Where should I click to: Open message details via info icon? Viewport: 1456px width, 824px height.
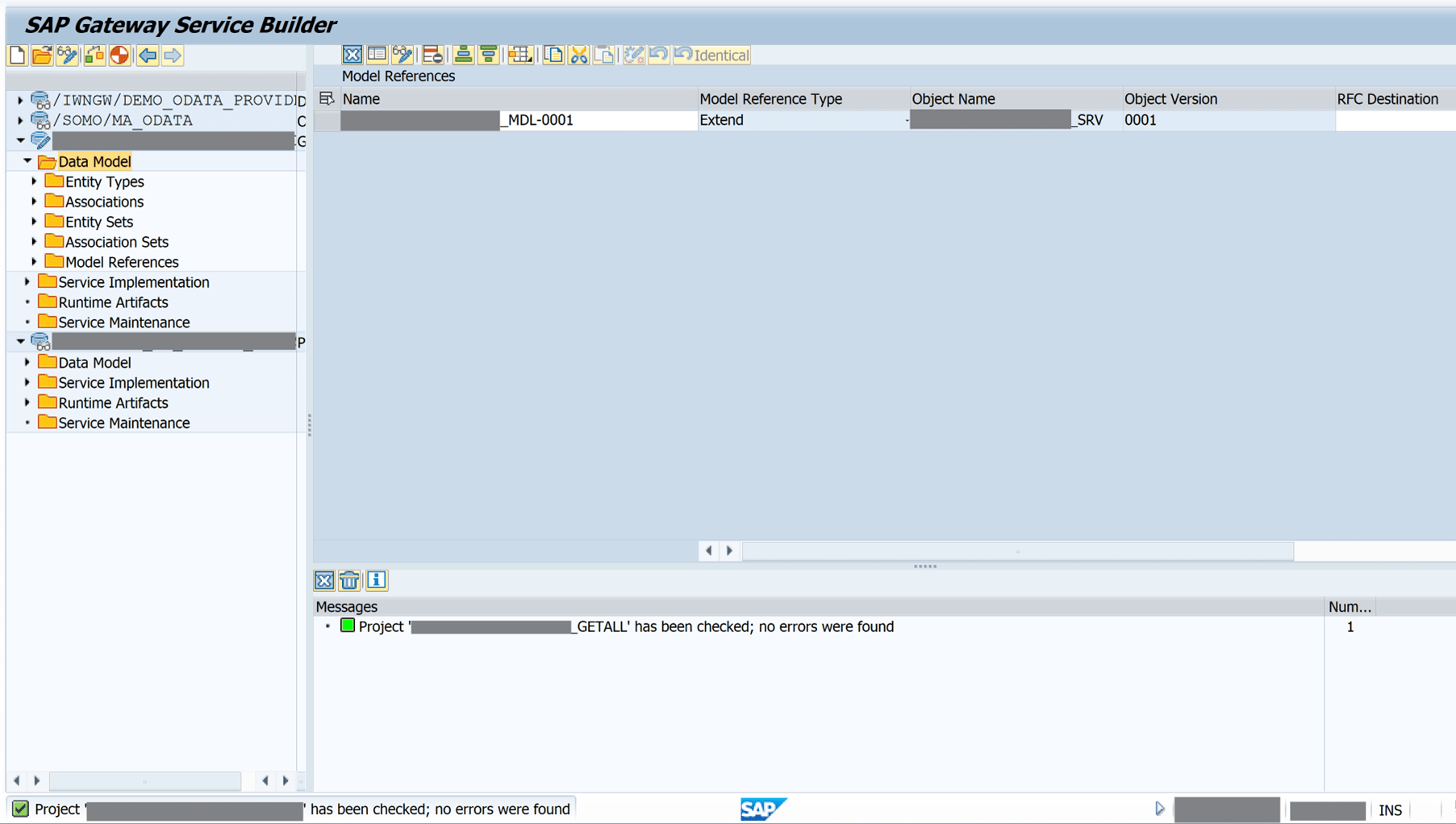(x=375, y=580)
